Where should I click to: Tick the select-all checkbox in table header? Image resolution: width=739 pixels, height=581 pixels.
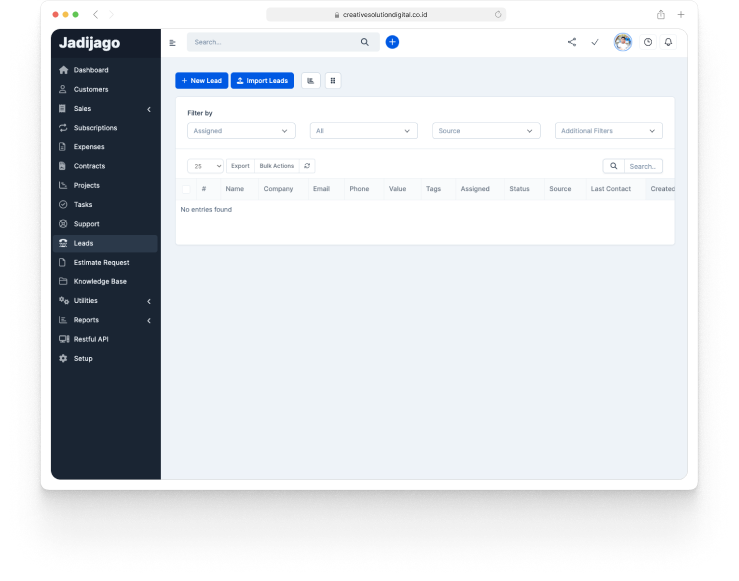[x=186, y=189]
